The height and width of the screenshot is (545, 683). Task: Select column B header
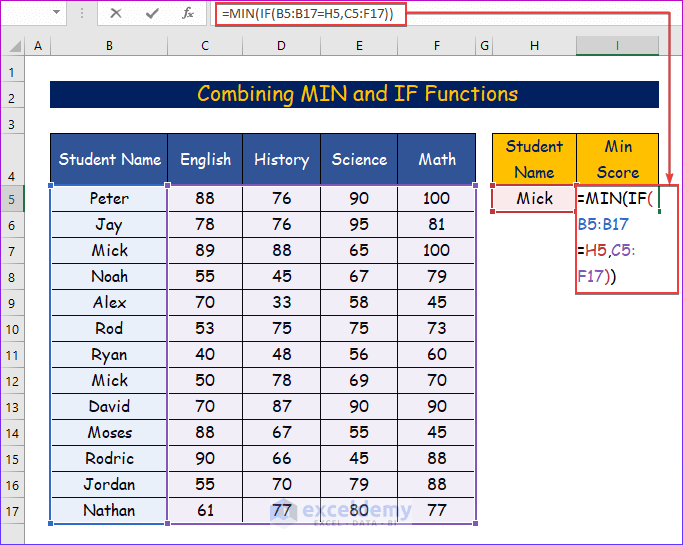109,46
